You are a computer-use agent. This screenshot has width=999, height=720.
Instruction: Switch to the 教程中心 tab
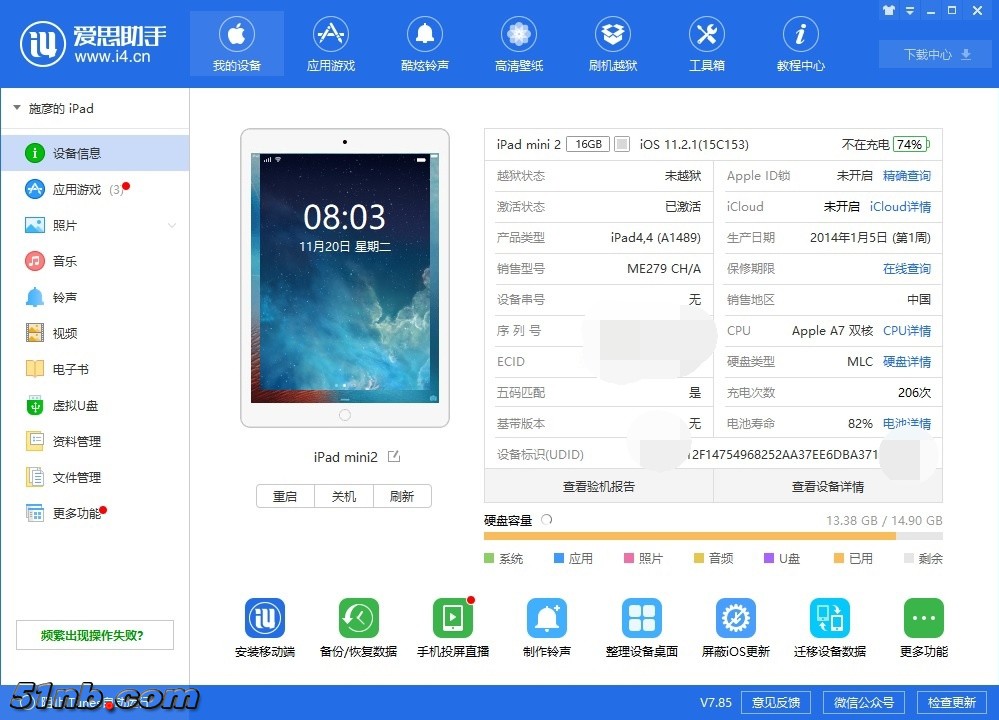pos(799,43)
